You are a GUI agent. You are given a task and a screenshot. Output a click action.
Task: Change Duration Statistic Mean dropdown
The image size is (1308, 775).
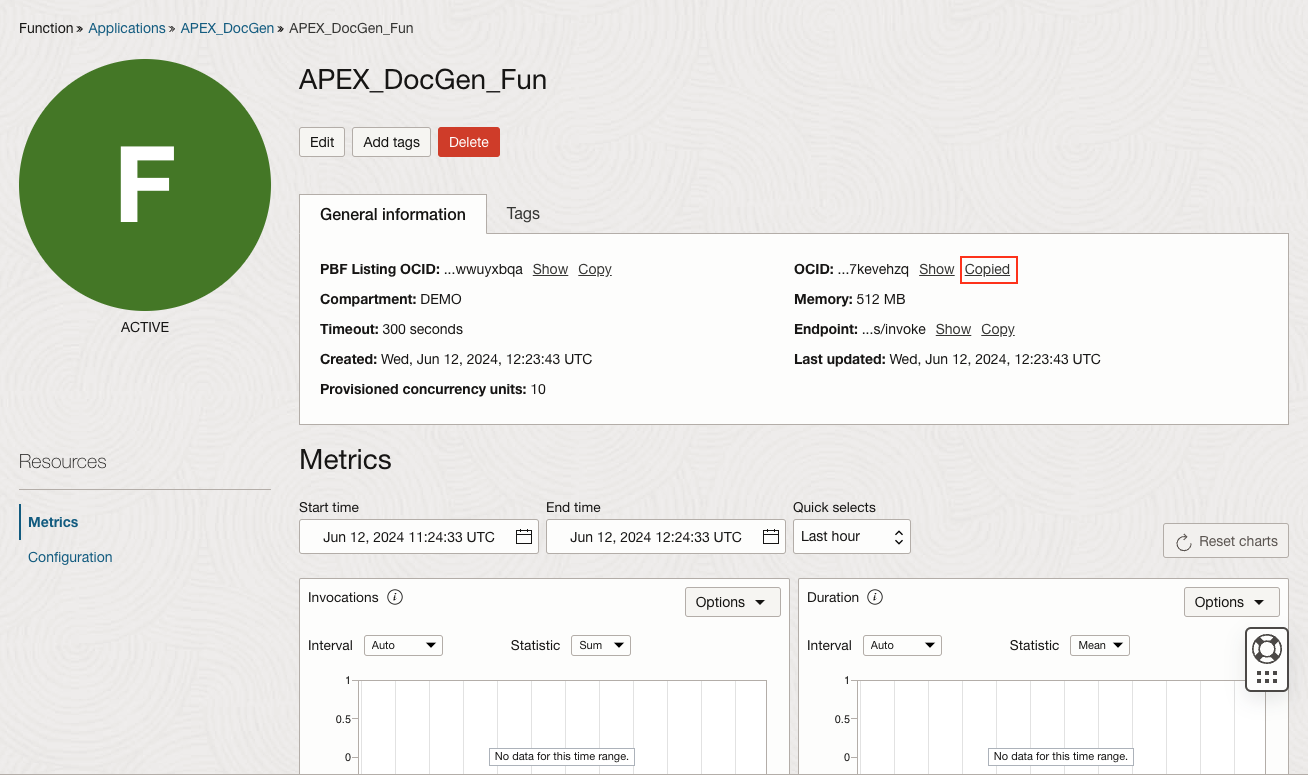[x=1099, y=646]
